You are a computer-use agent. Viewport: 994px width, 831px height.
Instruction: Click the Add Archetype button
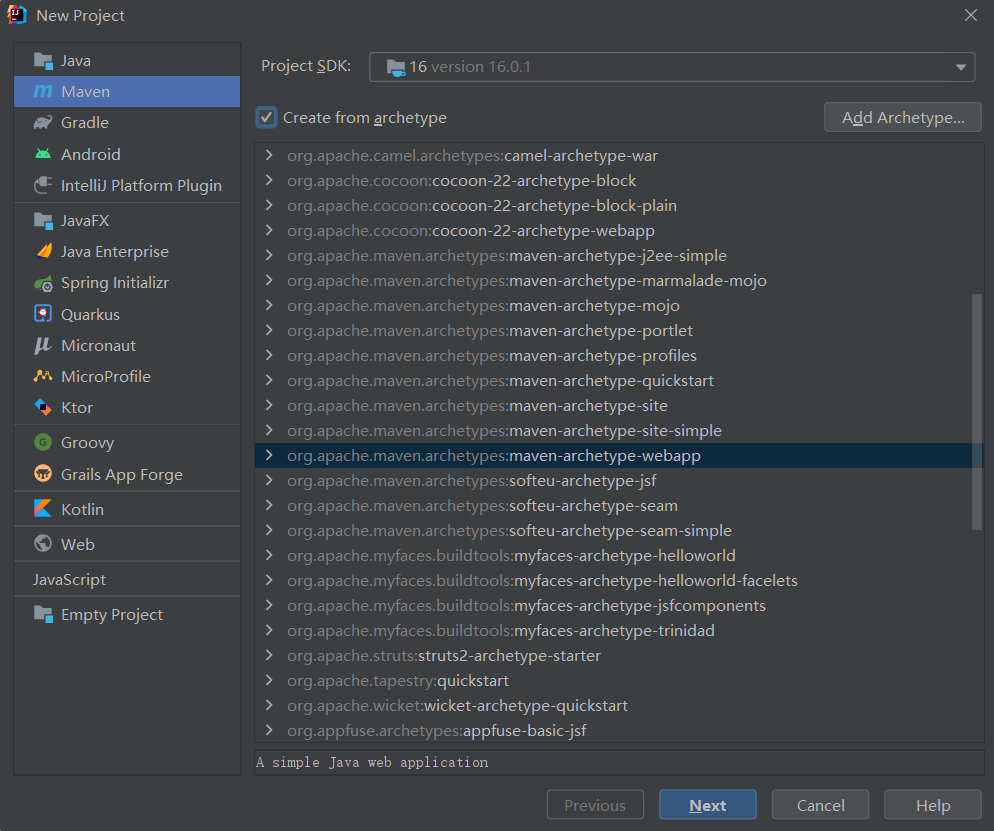coord(903,118)
